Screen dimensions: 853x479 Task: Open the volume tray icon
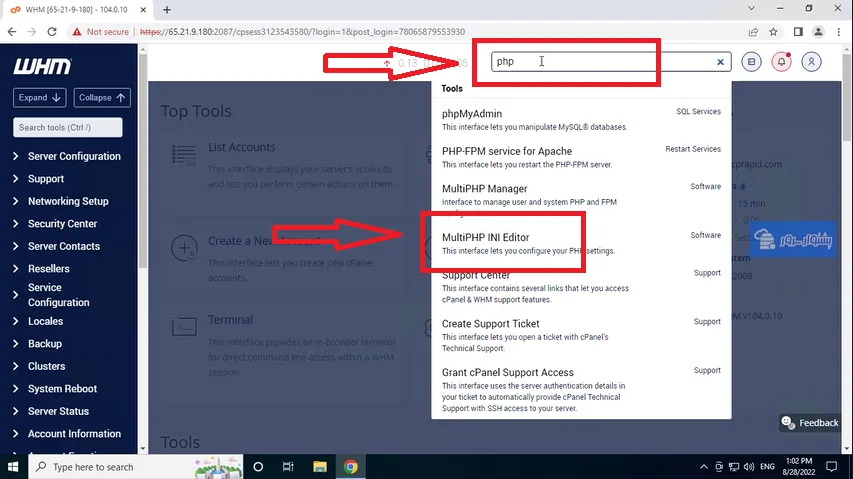point(749,466)
